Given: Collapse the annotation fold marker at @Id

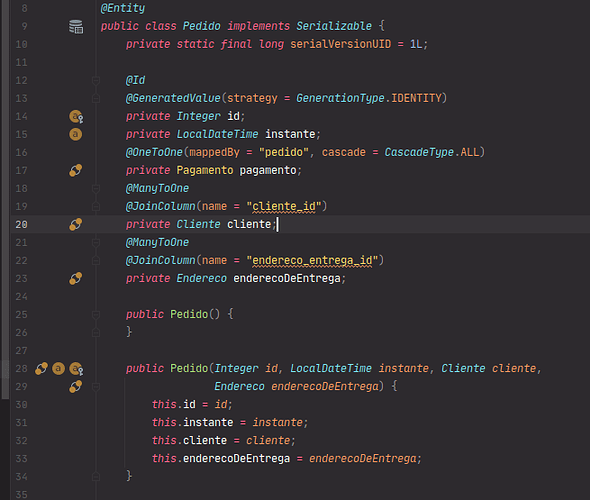Looking at the screenshot, I should [96, 81].
